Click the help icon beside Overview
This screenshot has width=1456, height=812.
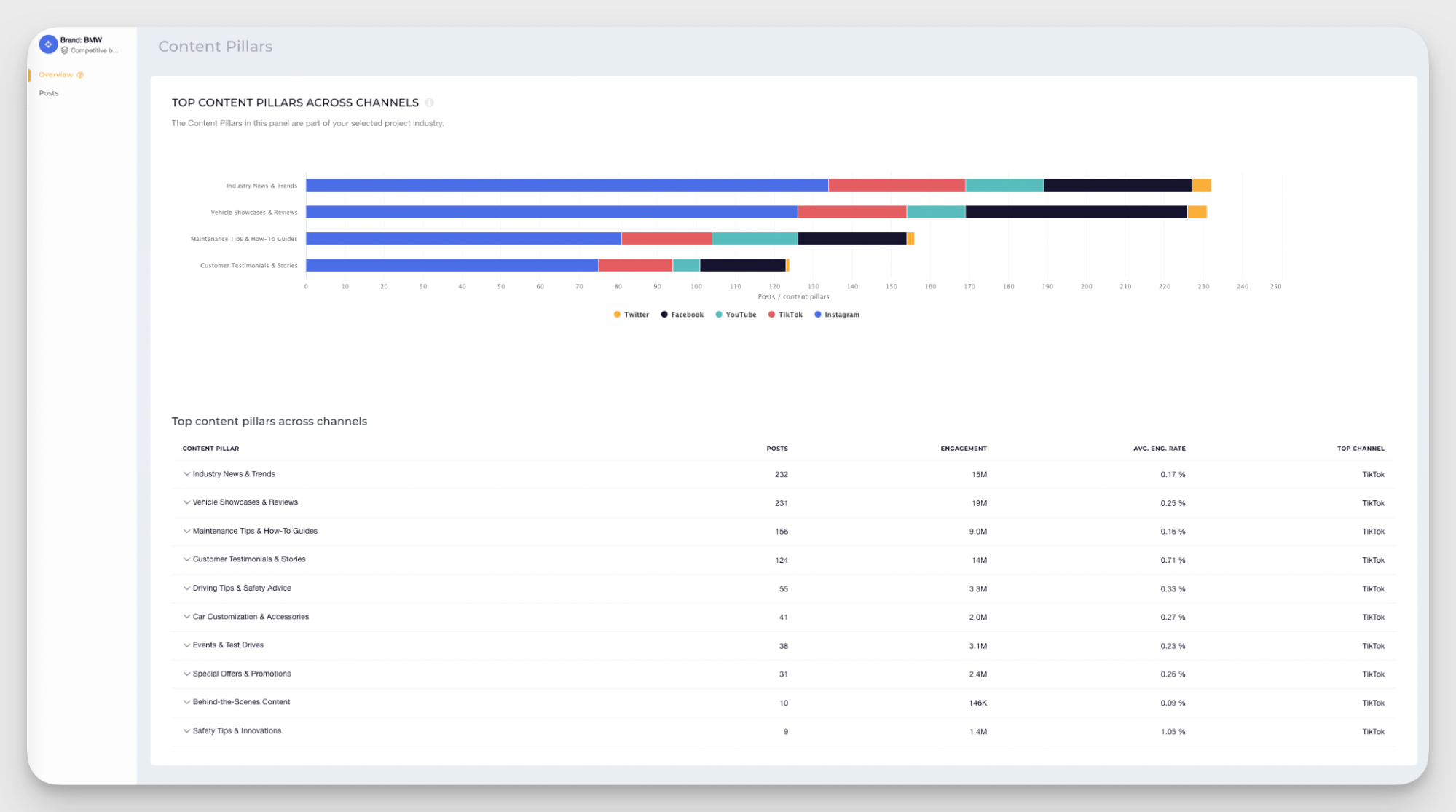[80, 75]
